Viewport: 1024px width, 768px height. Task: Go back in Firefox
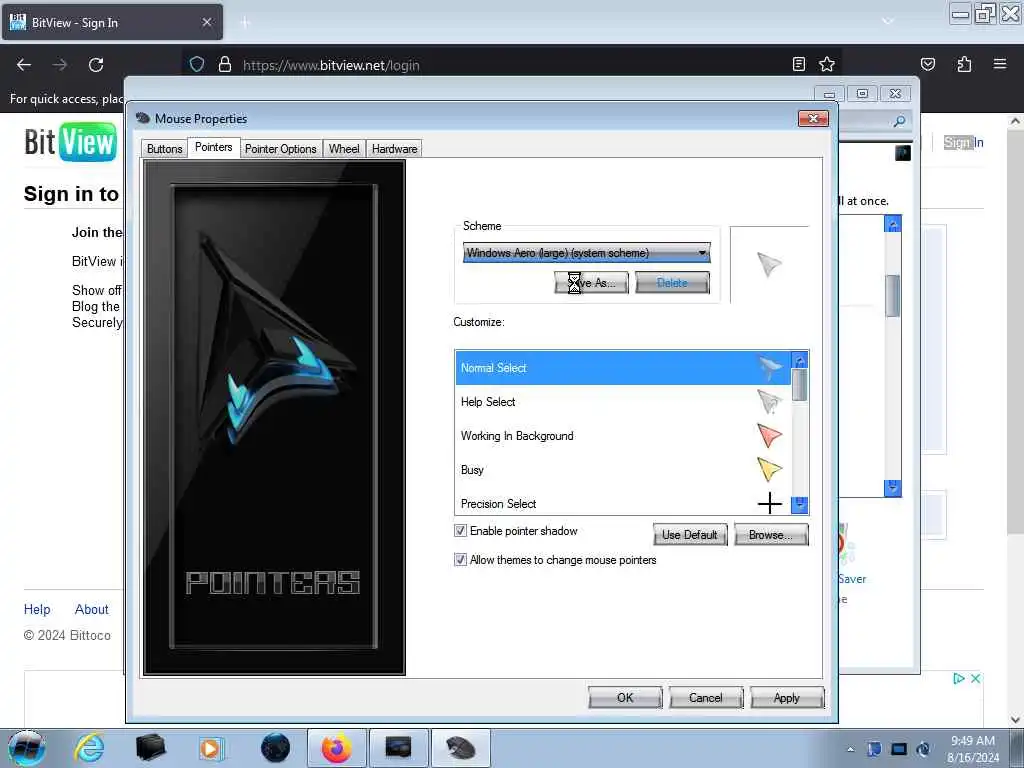pos(24,65)
